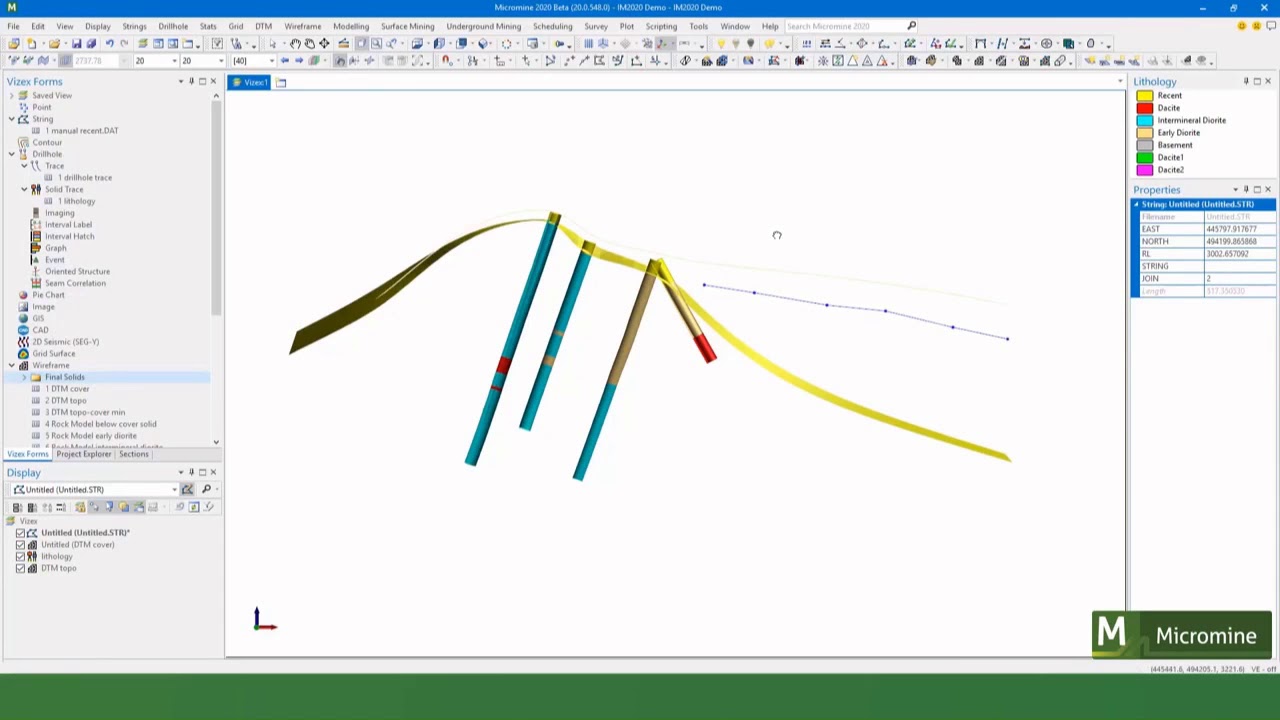
Task: Click the move cross-arrows tool
Action: click(x=324, y=44)
